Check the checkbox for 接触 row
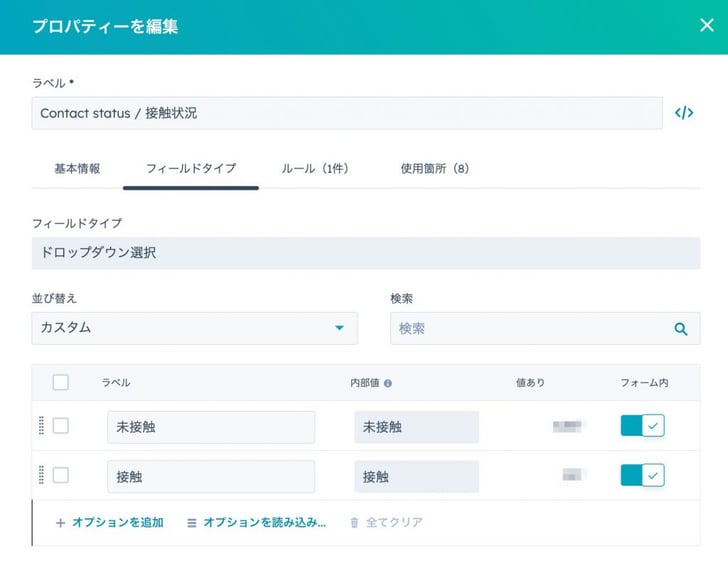Viewport: 728px width, 573px height. (61, 475)
